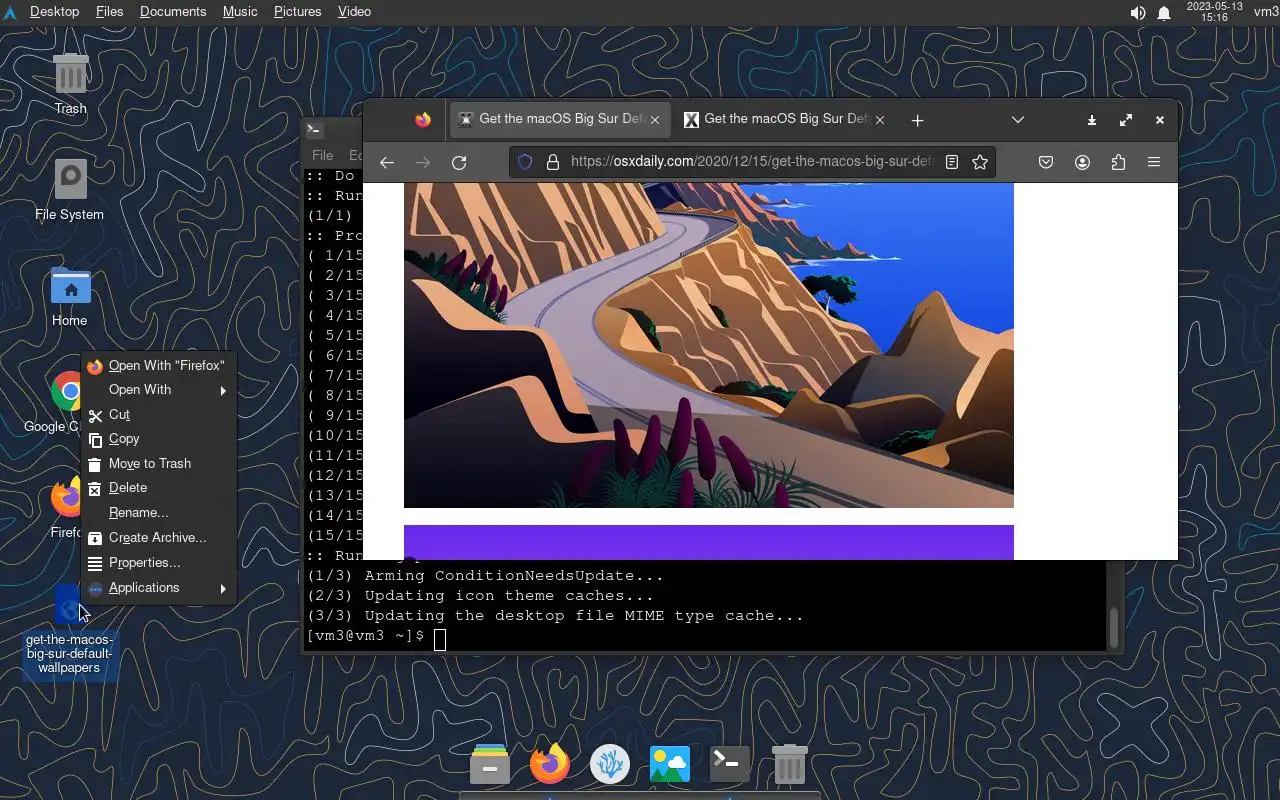
Task: Open image viewer dock icon
Action: pyautogui.click(x=670, y=765)
